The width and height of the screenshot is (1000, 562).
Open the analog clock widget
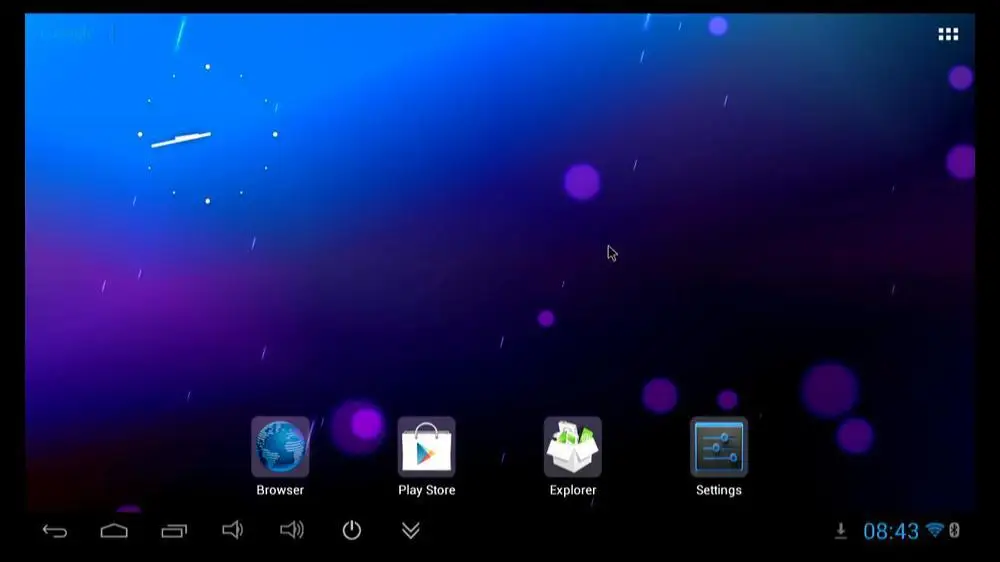point(207,134)
